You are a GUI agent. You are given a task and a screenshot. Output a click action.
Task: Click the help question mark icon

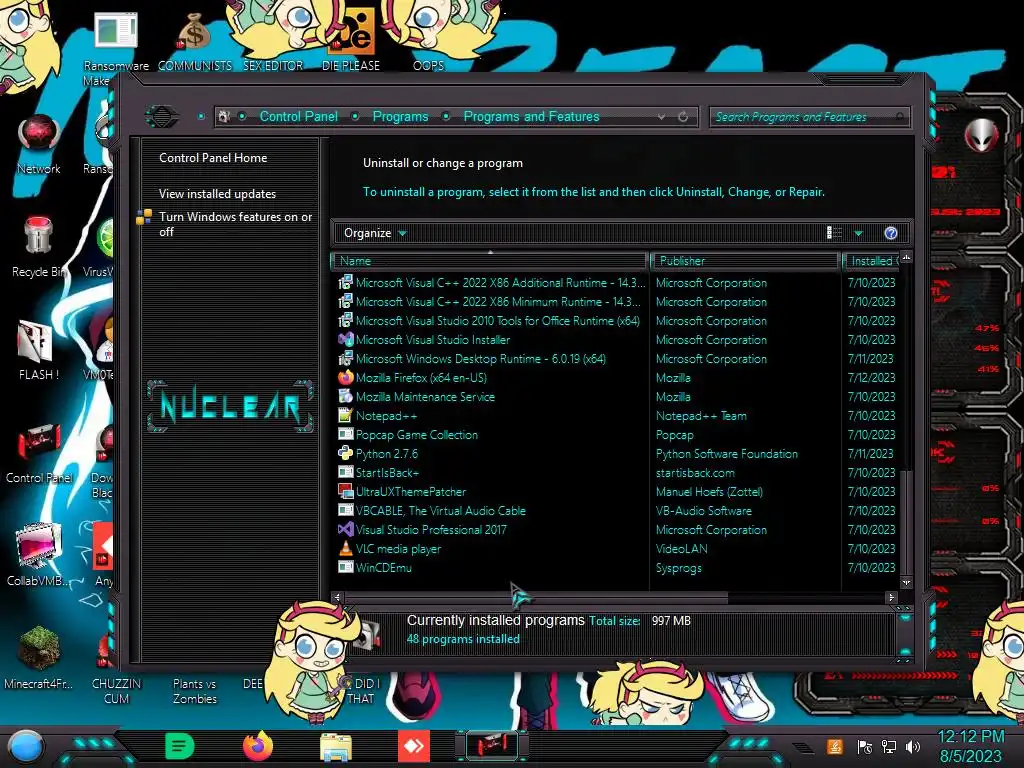890,233
